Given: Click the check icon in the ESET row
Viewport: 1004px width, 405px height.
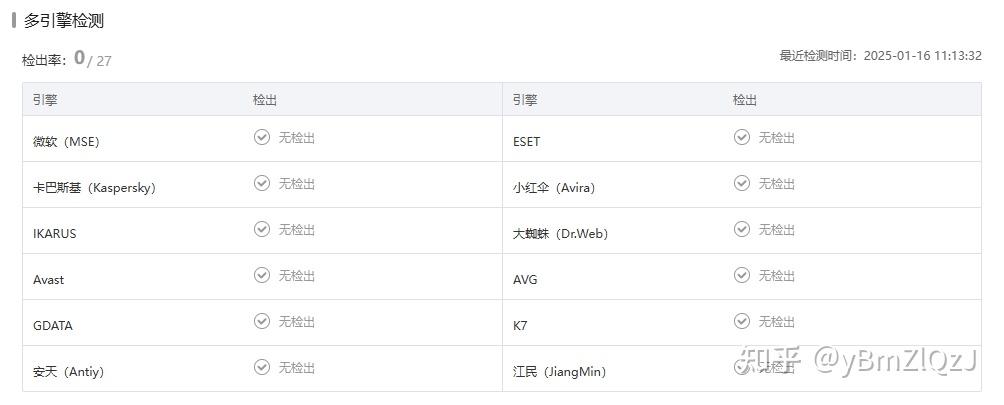Looking at the screenshot, I should (x=742, y=137).
